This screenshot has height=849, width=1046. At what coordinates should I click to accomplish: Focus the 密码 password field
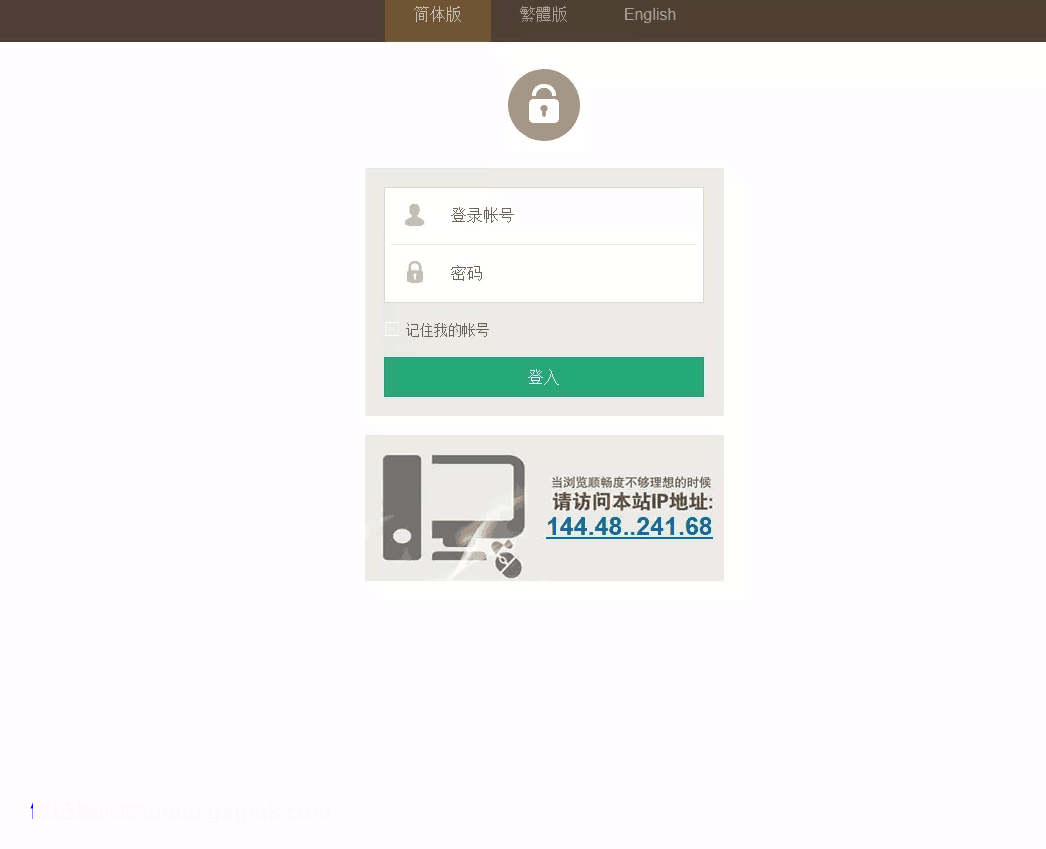pyautogui.click(x=544, y=273)
